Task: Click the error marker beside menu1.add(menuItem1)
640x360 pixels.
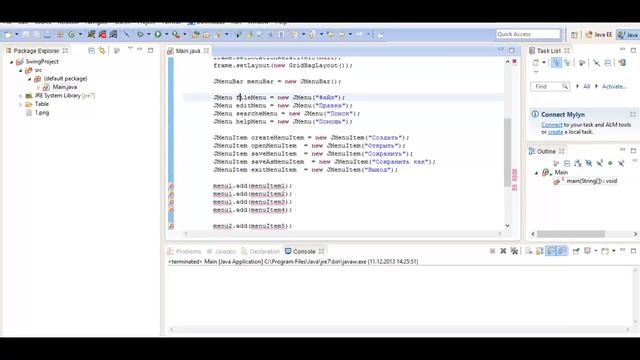Action: pyautogui.click(x=171, y=186)
